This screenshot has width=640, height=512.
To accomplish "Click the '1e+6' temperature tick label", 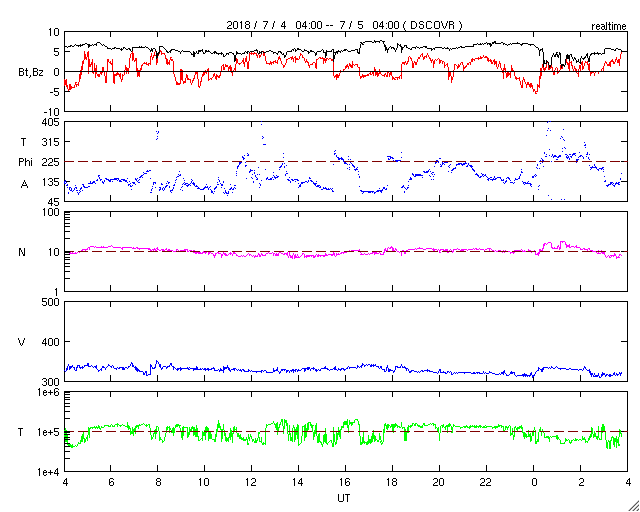I will point(48,392).
